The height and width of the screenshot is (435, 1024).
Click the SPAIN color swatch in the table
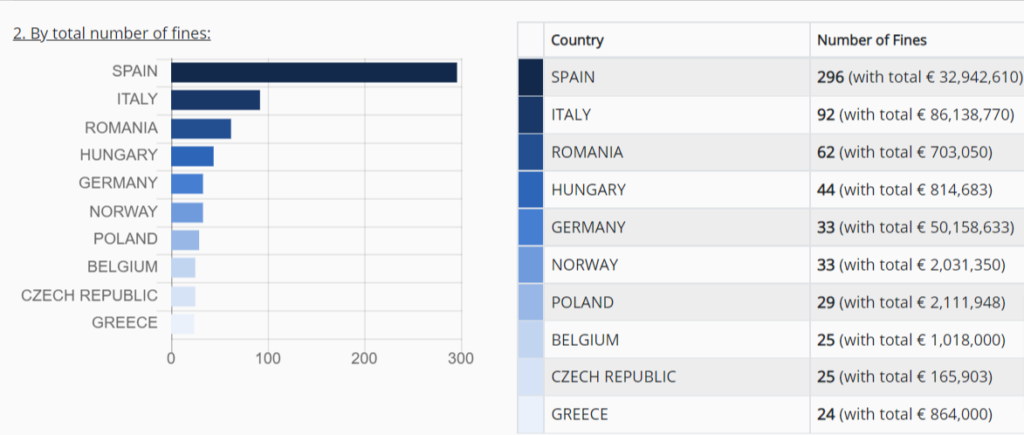point(530,77)
